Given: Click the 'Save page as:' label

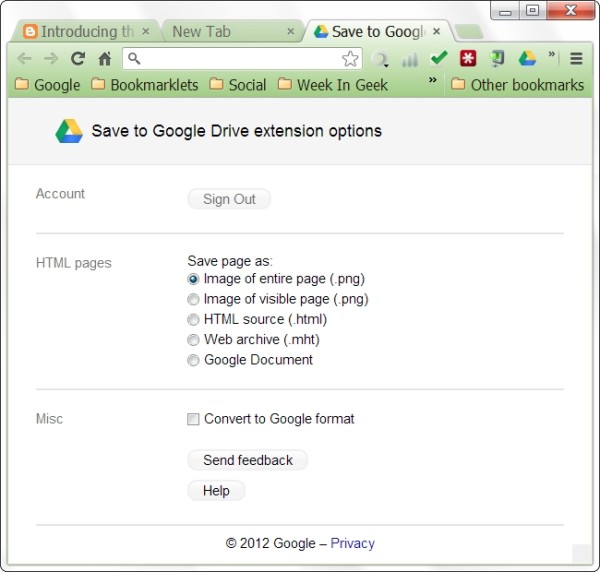Looking at the screenshot, I should click(x=230, y=261).
